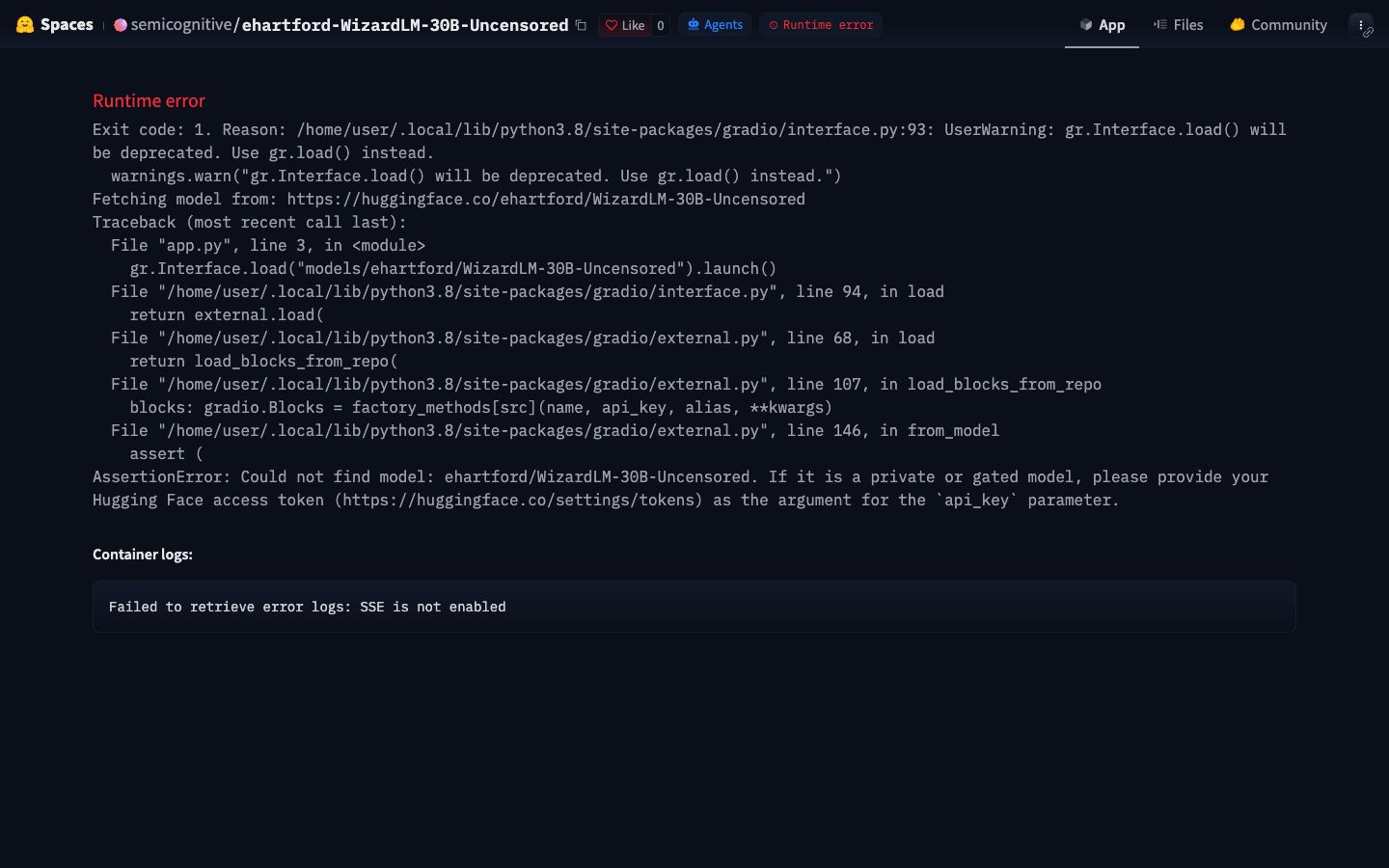This screenshot has width=1389, height=868.
Task: Click the like count of 0
Action: [661, 25]
